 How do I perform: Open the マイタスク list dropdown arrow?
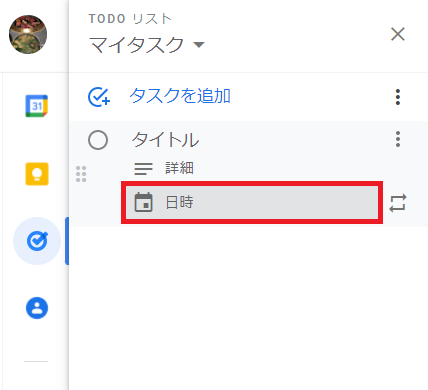(x=199, y=45)
